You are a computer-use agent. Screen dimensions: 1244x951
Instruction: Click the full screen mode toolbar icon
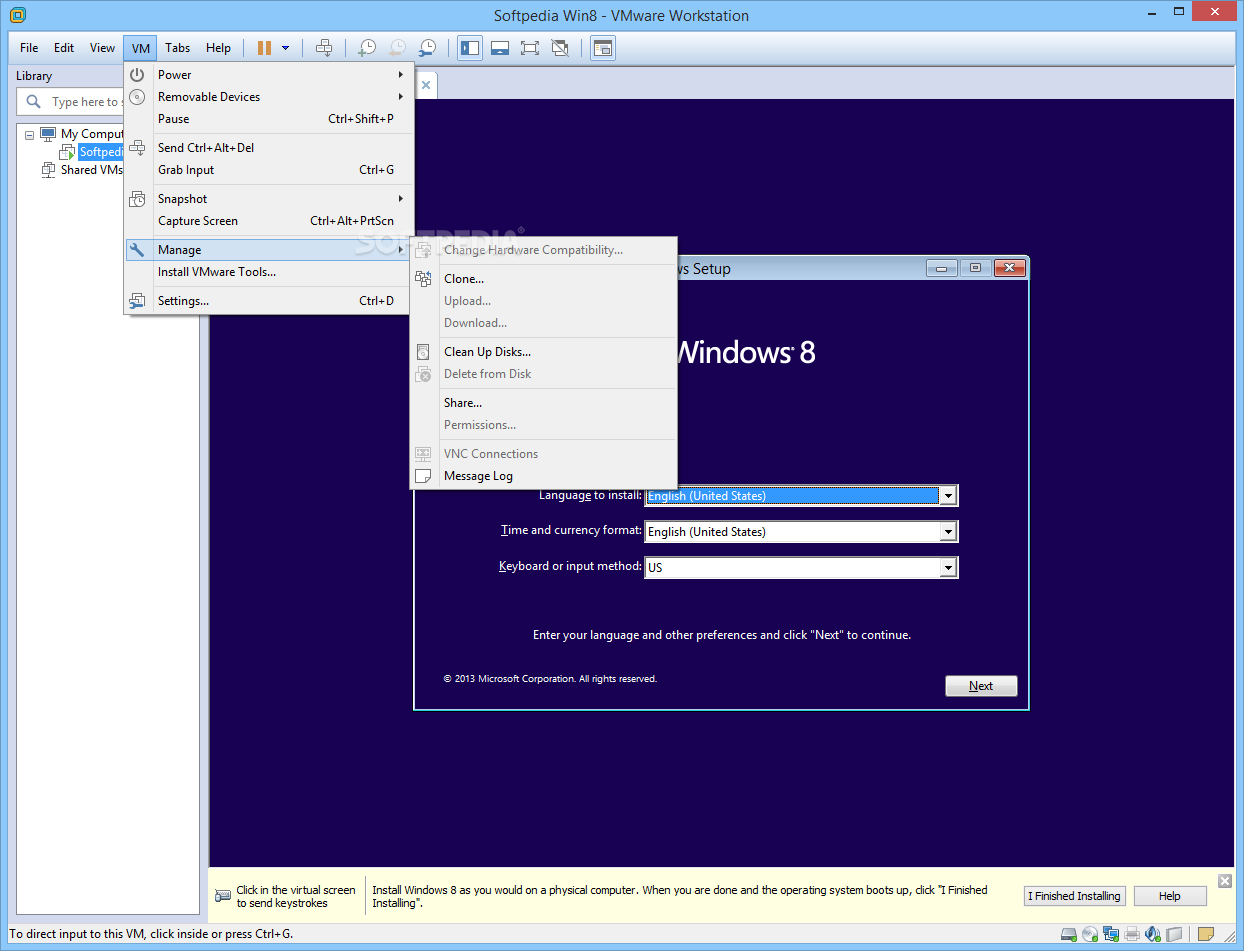click(530, 48)
